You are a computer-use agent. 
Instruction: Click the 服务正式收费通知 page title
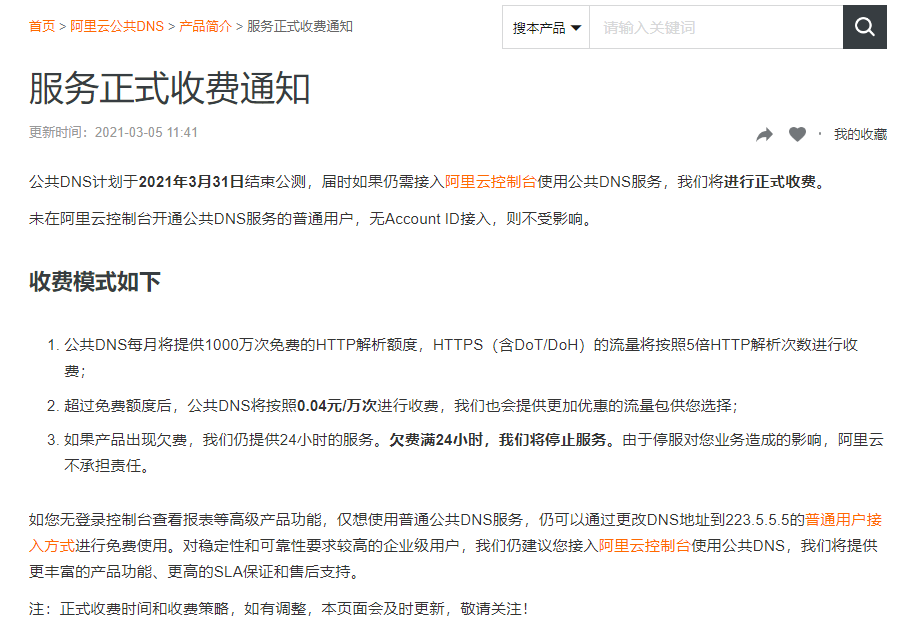pyautogui.click(x=170, y=88)
